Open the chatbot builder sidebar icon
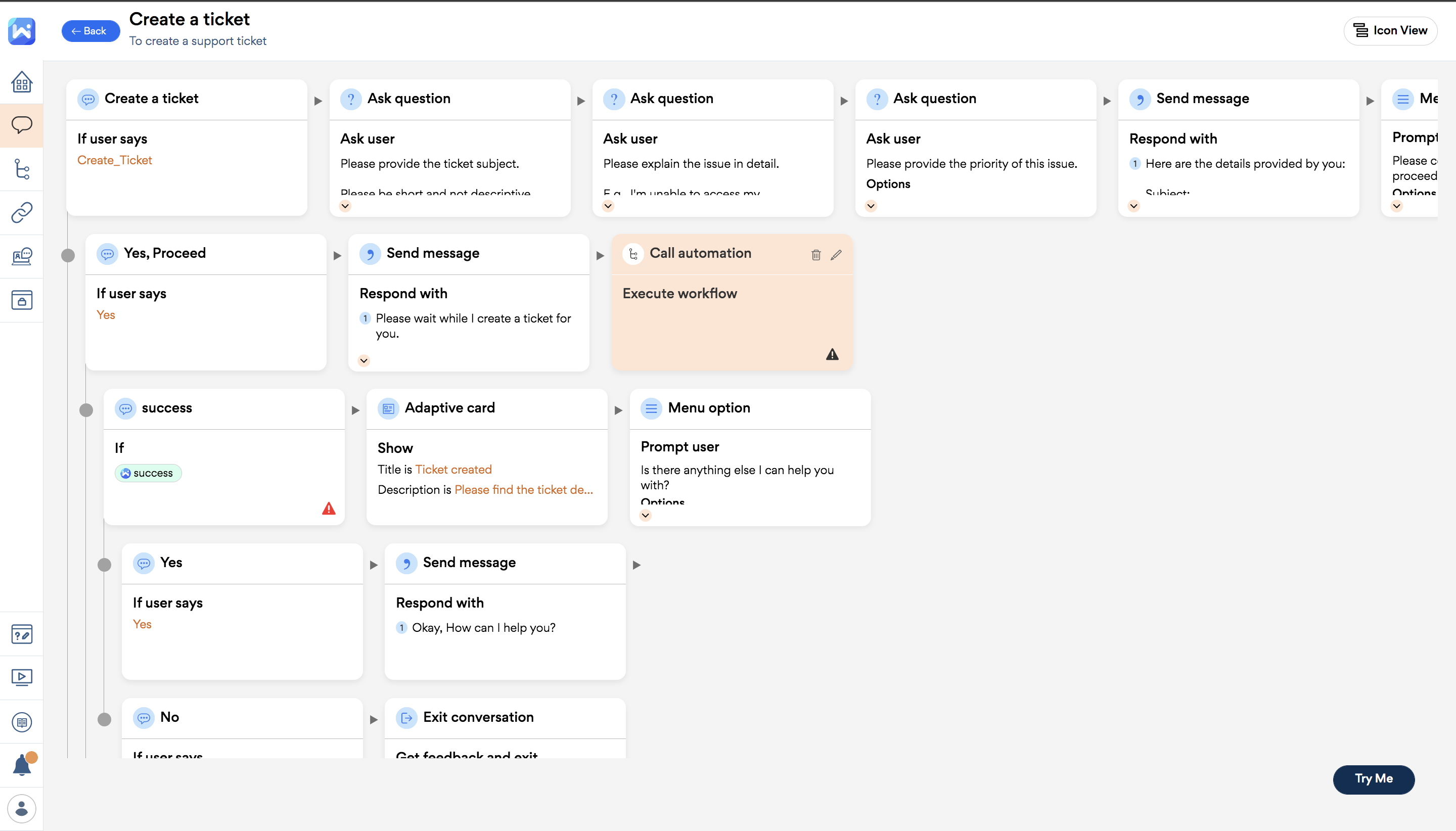Image resolution: width=1456 pixels, height=831 pixels. pyautogui.click(x=22, y=125)
